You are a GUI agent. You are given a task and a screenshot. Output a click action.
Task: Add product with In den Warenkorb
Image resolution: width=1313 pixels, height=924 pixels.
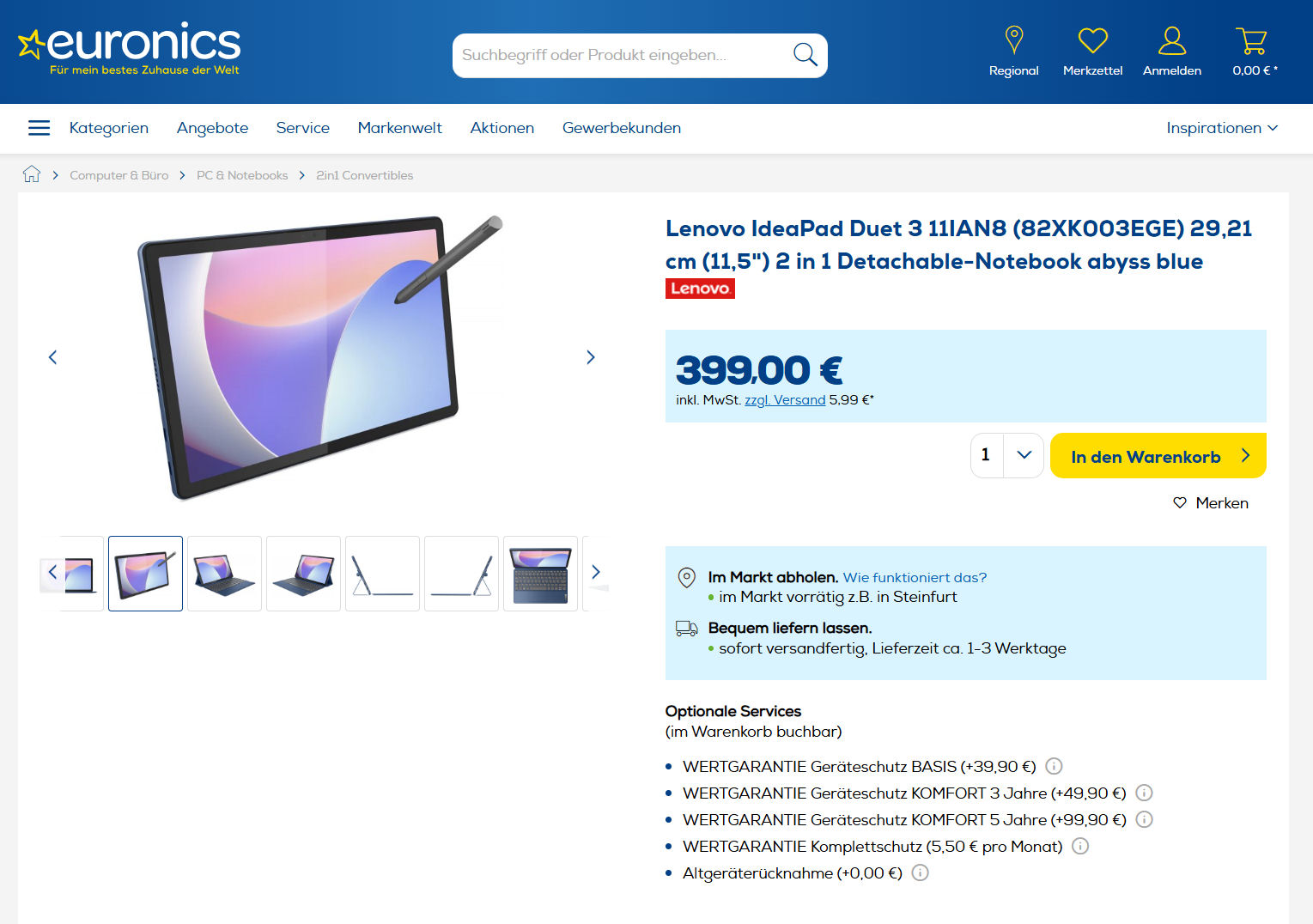(x=1158, y=456)
